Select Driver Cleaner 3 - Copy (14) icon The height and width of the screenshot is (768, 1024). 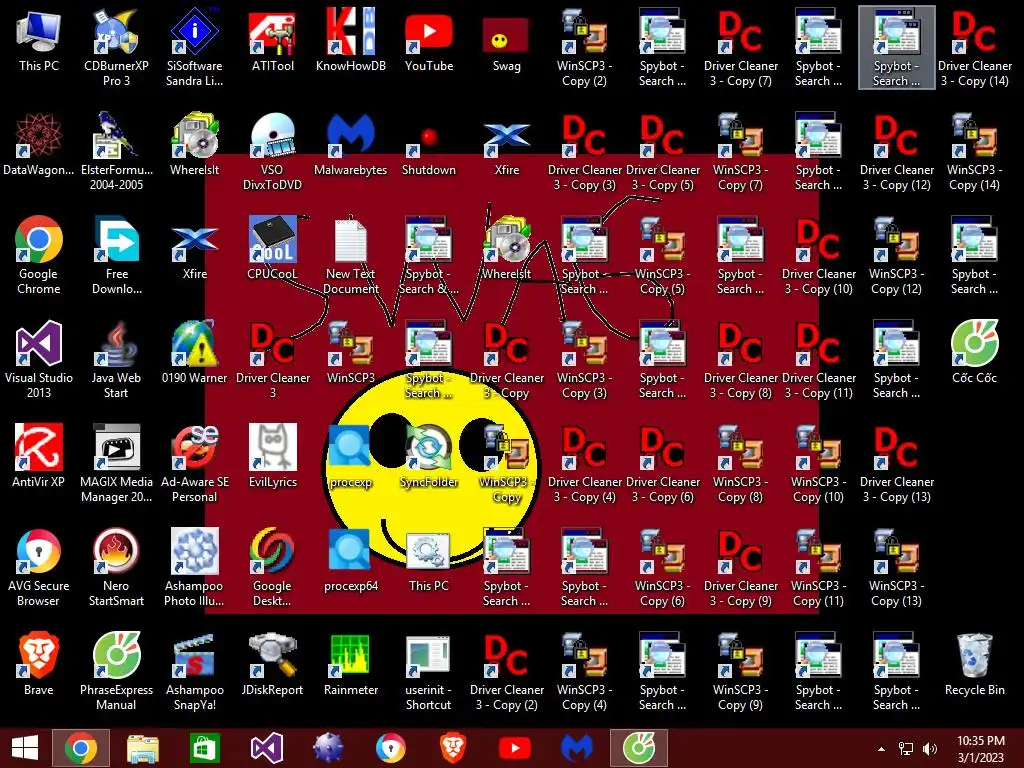tap(974, 47)
